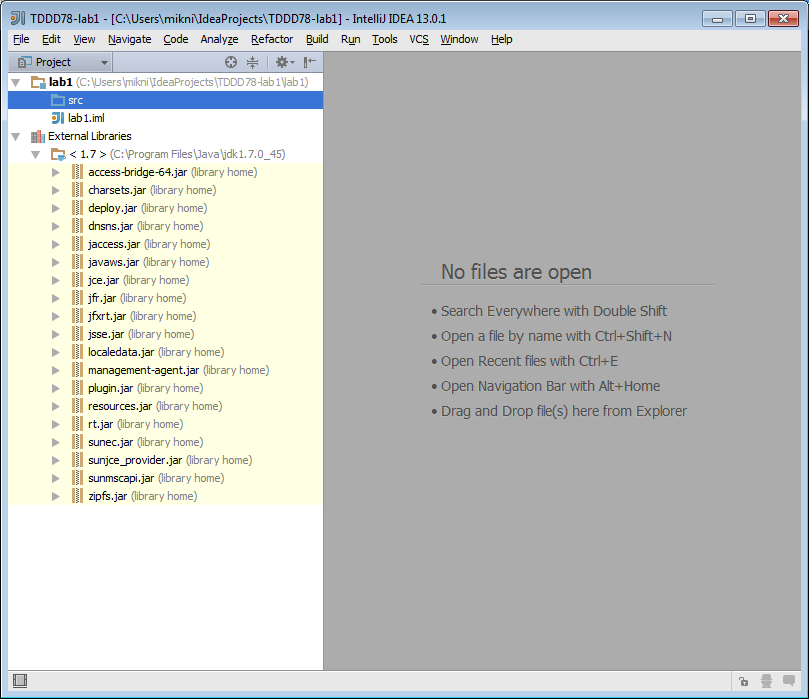809x699 pixels.
Task: Open the Code menu
Action: [175, 39]
